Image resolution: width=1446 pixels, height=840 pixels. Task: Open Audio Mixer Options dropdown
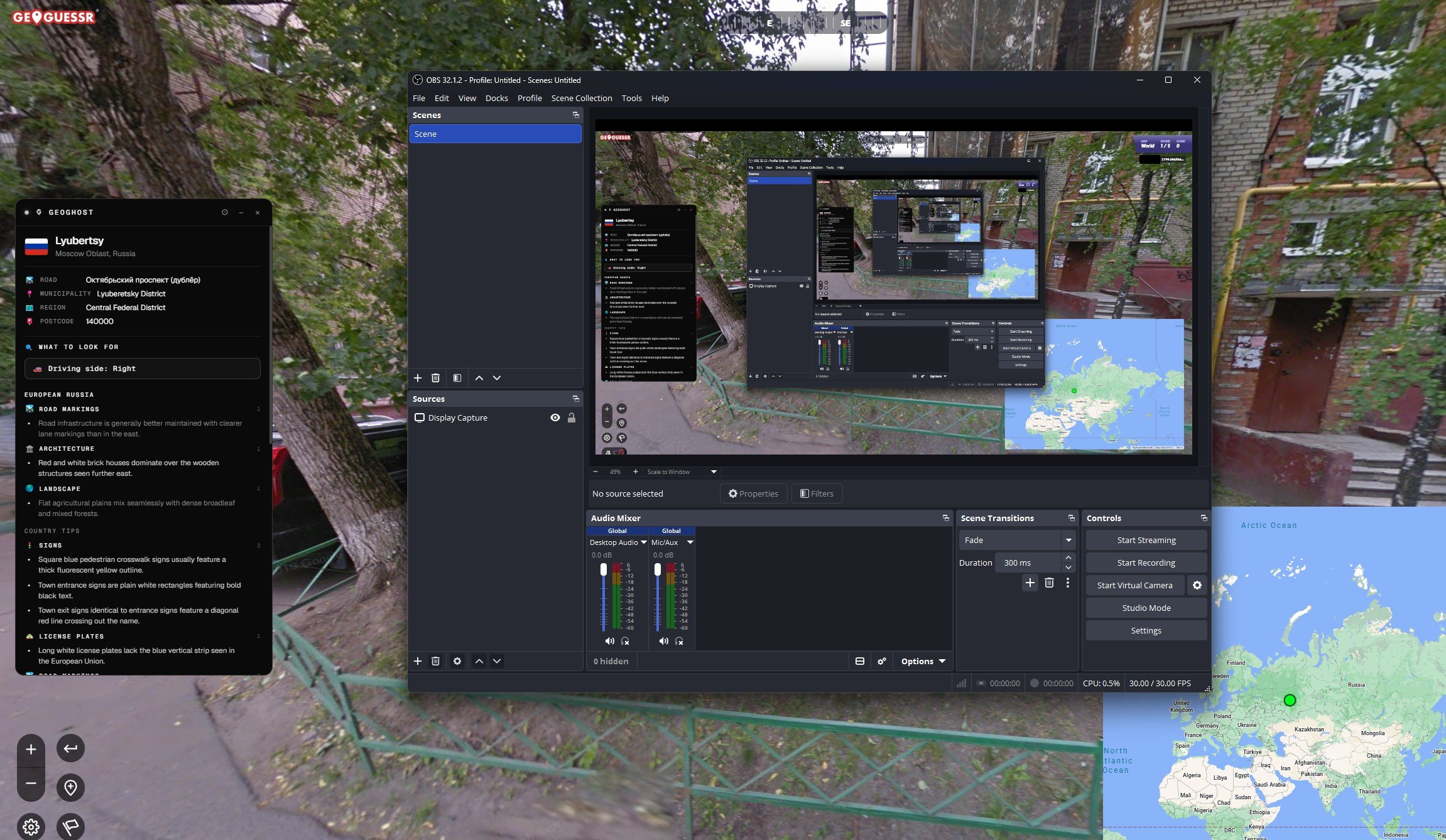click(923, 661)
